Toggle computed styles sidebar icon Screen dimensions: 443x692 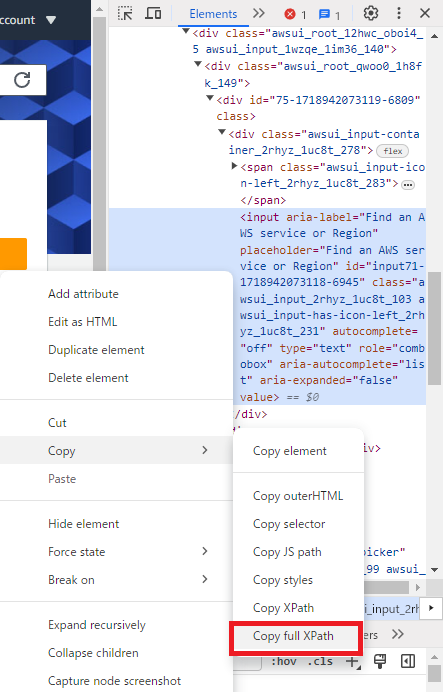408,661
